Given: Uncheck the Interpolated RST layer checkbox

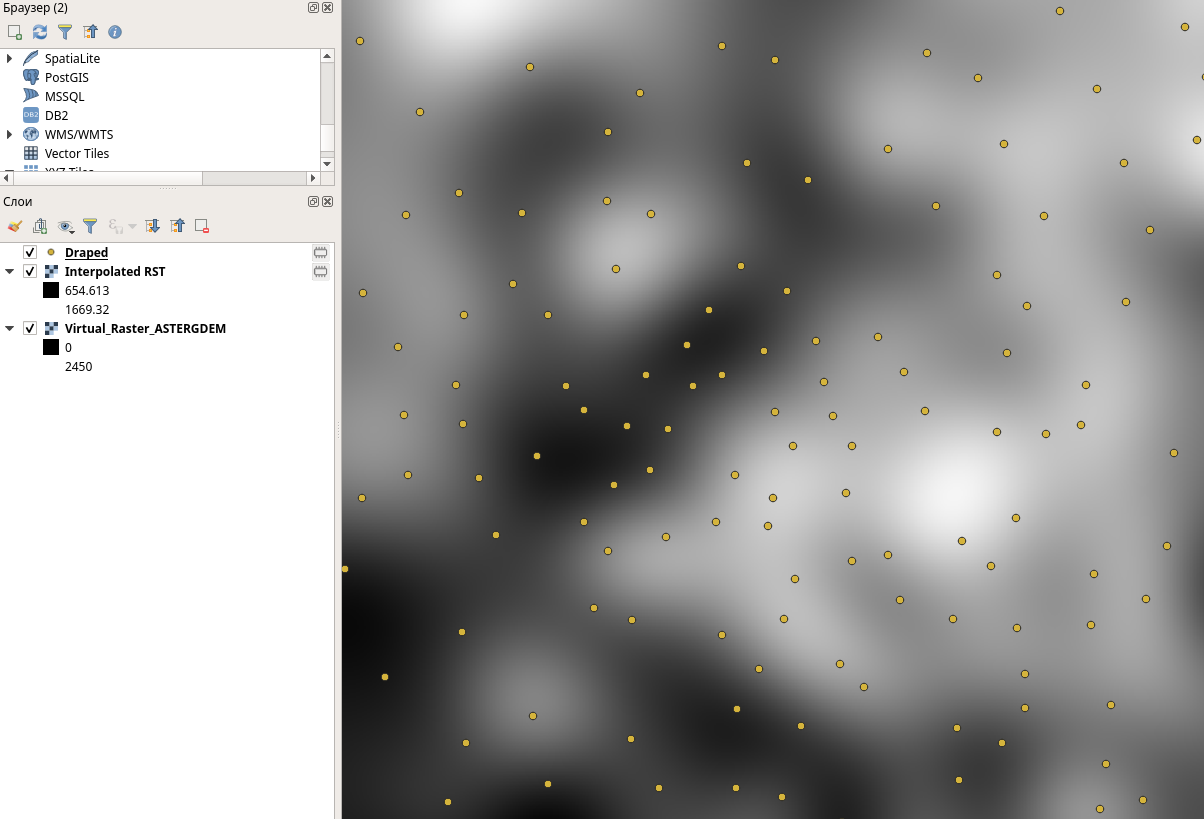Looking at the screenshot, I should (x=30, y=271).
